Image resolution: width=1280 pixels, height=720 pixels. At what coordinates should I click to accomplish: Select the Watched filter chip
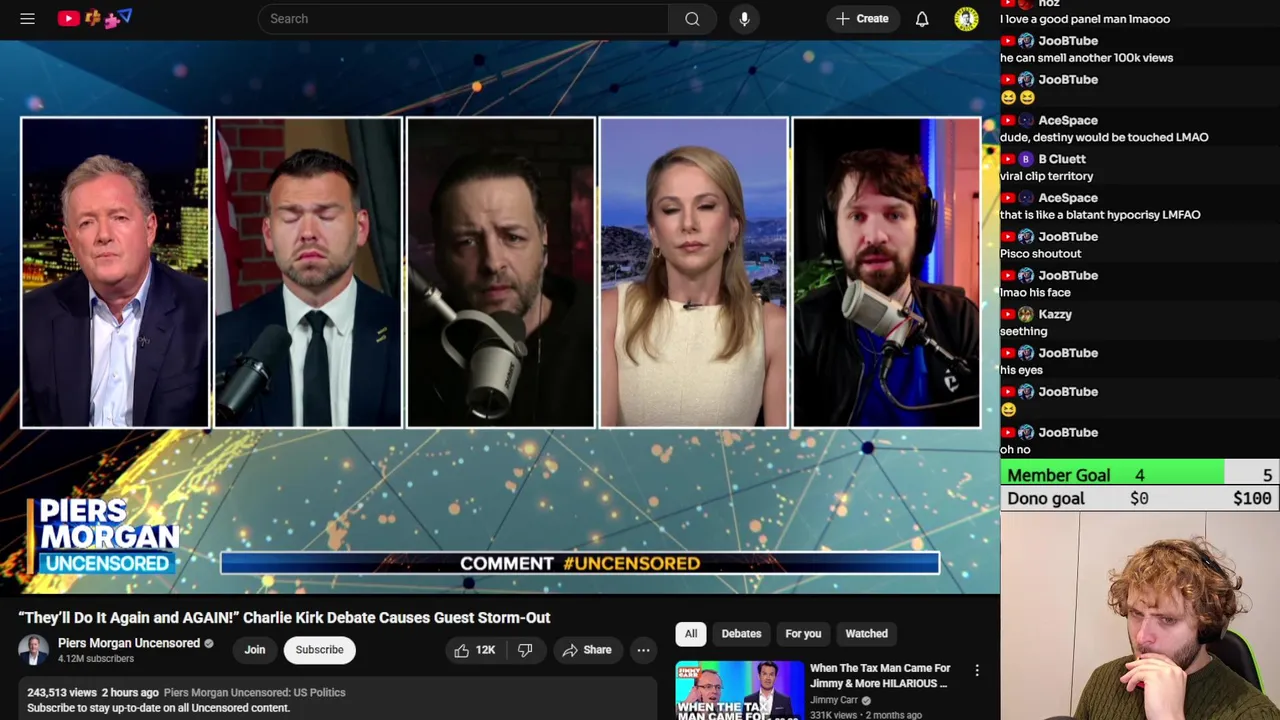866,633
